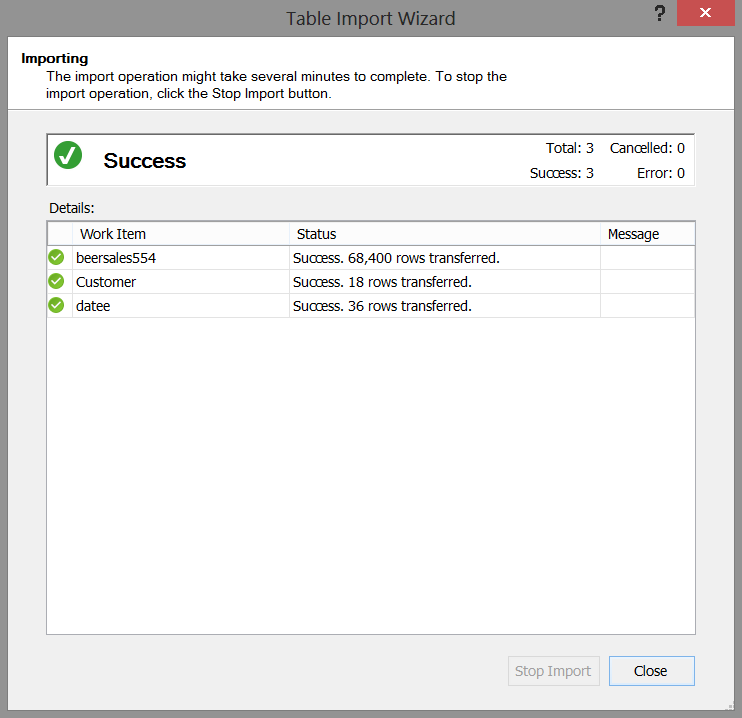742x718 pixels.
Task: Click the 36 rows transferred status
Action: click(382, 306)
